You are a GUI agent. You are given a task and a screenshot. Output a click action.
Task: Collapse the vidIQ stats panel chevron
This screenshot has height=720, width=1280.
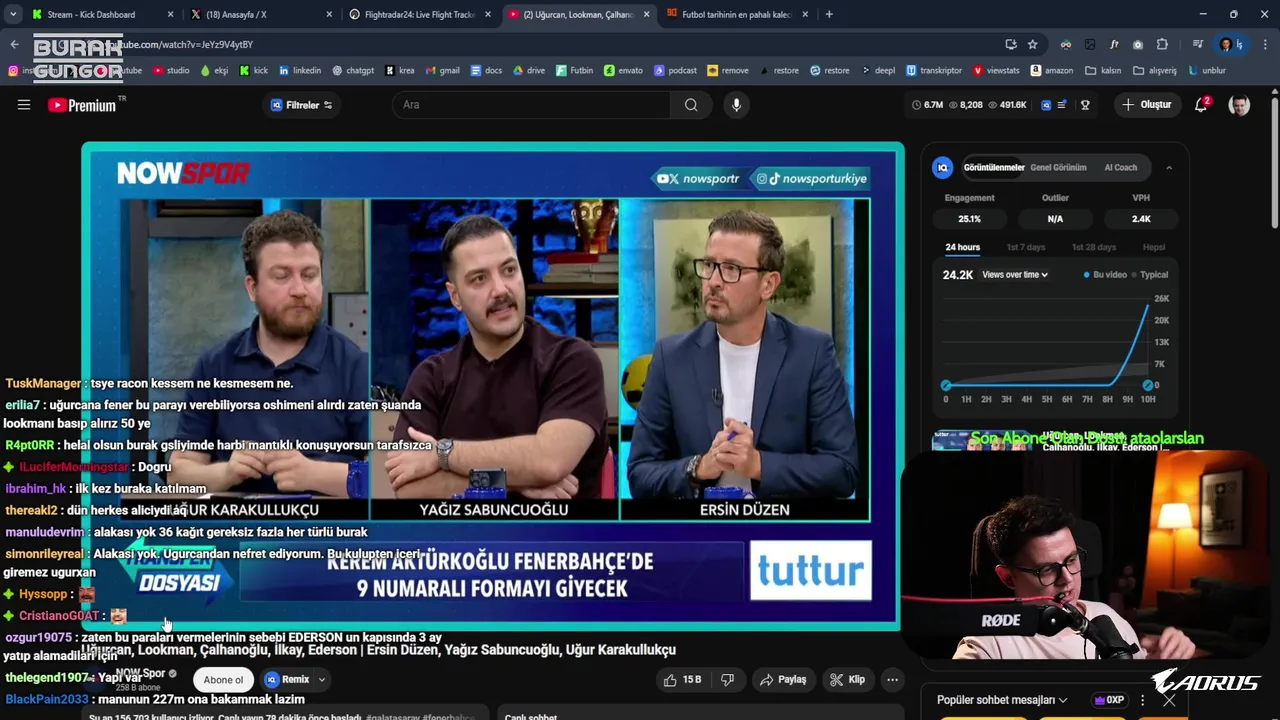[1169, 168]
